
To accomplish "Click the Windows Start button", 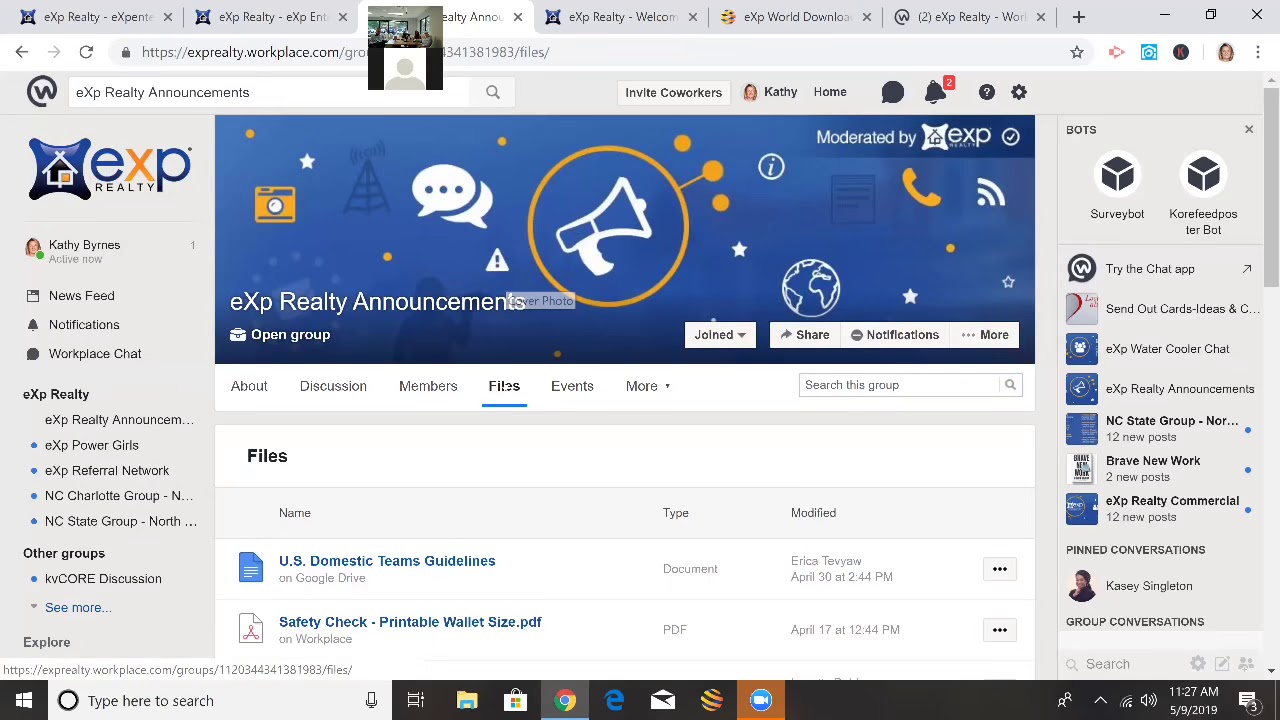I will point(24,700).
